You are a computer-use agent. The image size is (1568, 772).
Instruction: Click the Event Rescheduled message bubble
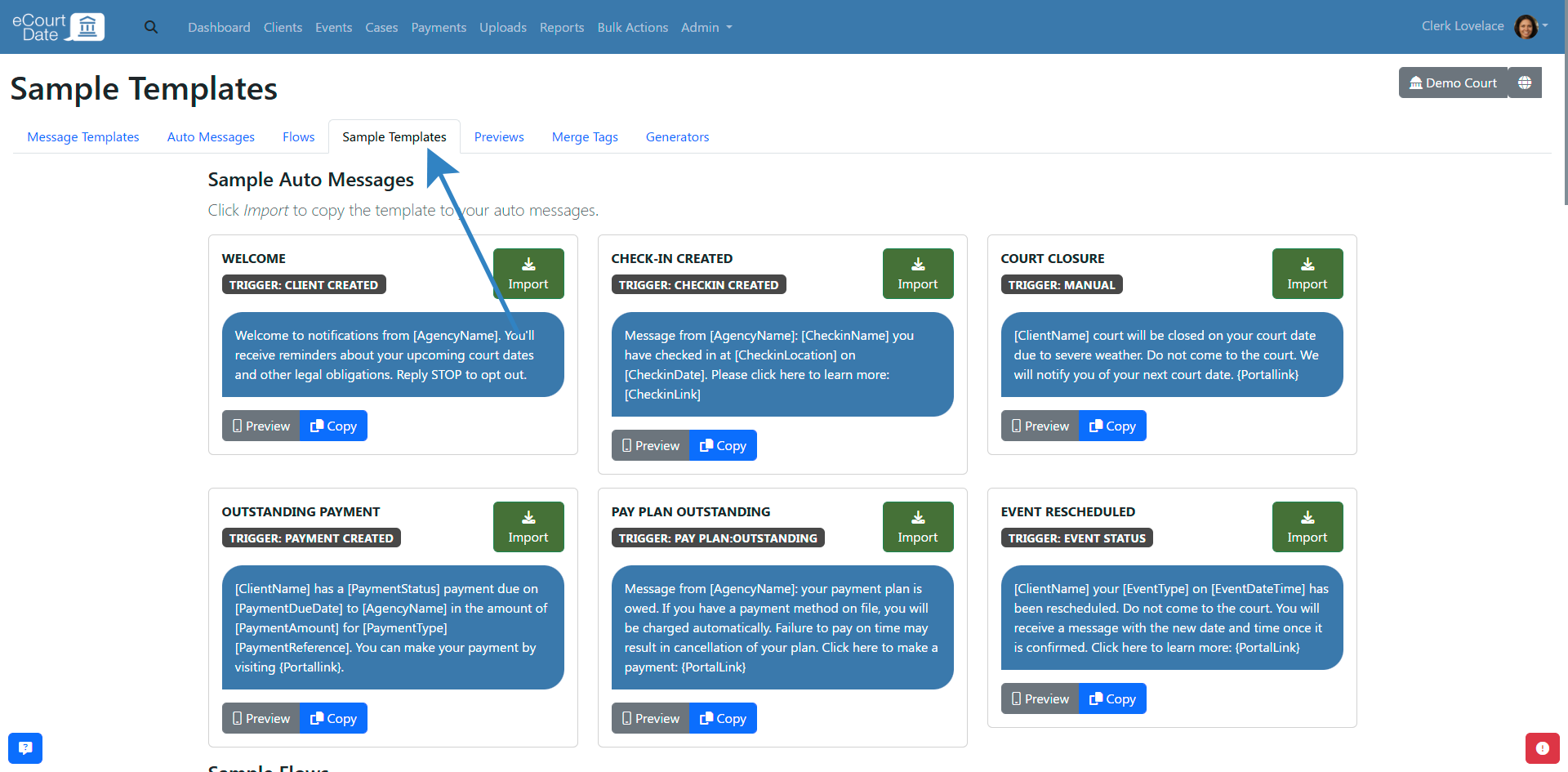(1172, 618)
